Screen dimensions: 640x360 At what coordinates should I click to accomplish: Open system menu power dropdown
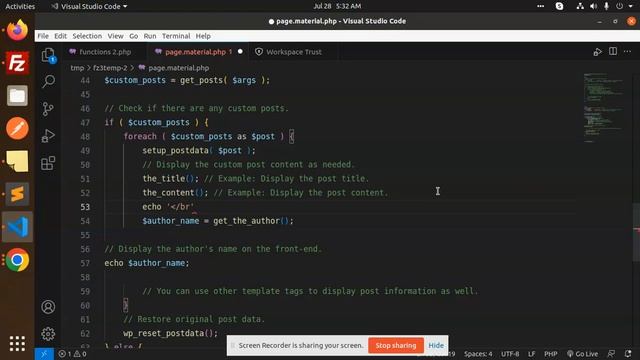(624, 6)
